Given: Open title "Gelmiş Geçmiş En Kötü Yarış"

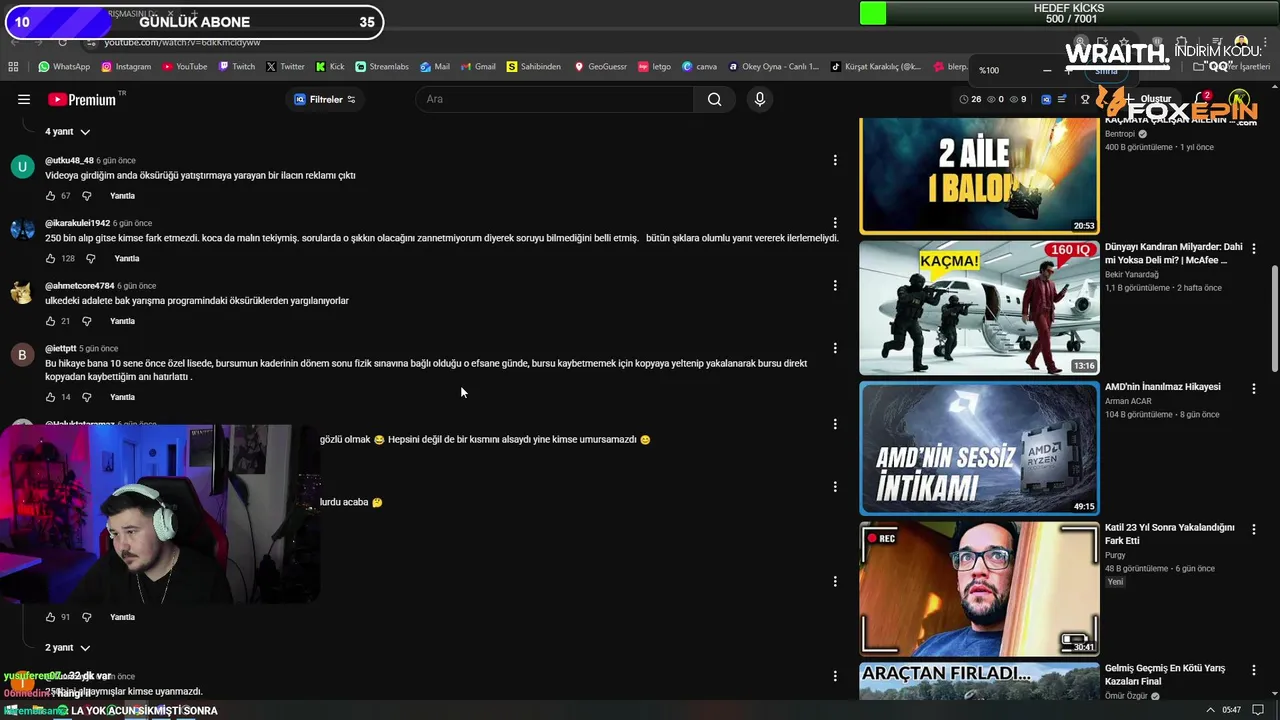Looking at the screenshot, I should 1165,674.
